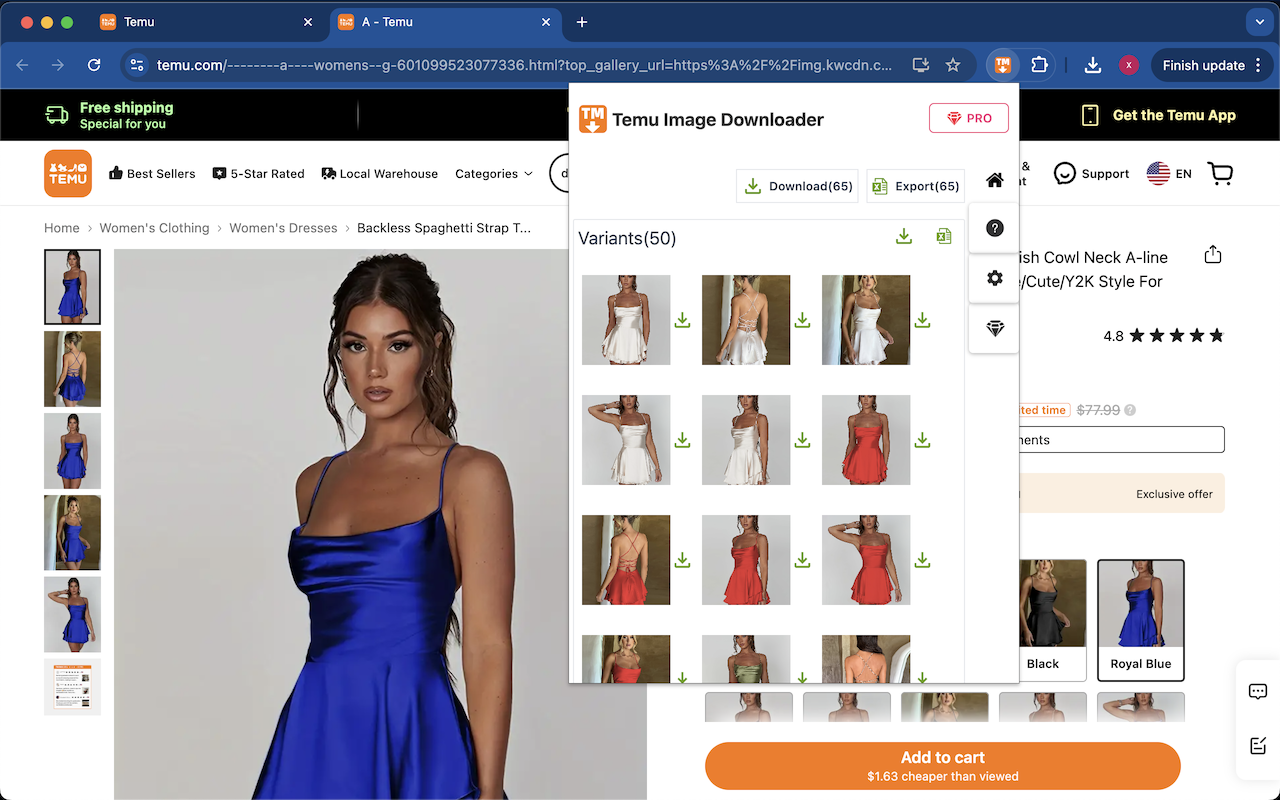Download the middle image in Variants third row
The height and width of the screenshot is (800, 1280).
[802, 560]
